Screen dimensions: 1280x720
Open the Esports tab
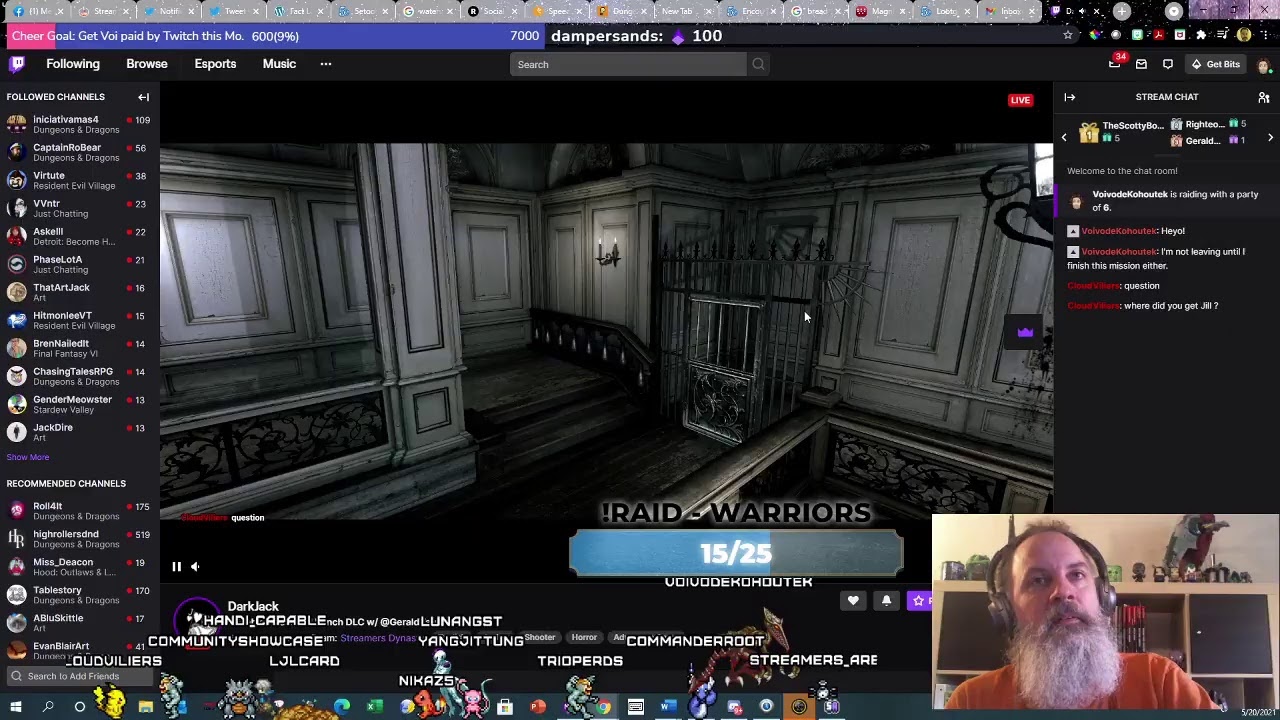click(215, 64)
